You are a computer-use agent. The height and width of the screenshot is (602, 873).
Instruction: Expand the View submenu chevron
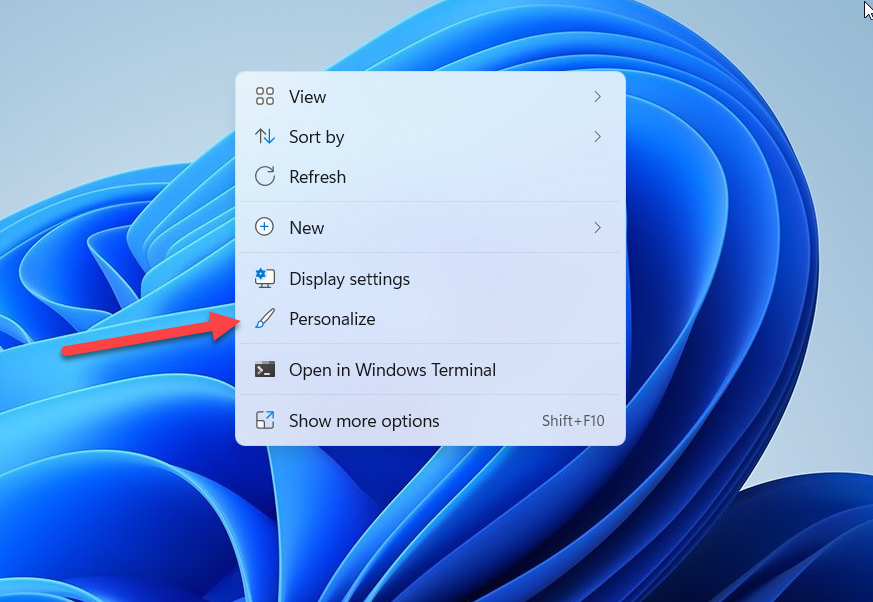[x=597, y=97]
